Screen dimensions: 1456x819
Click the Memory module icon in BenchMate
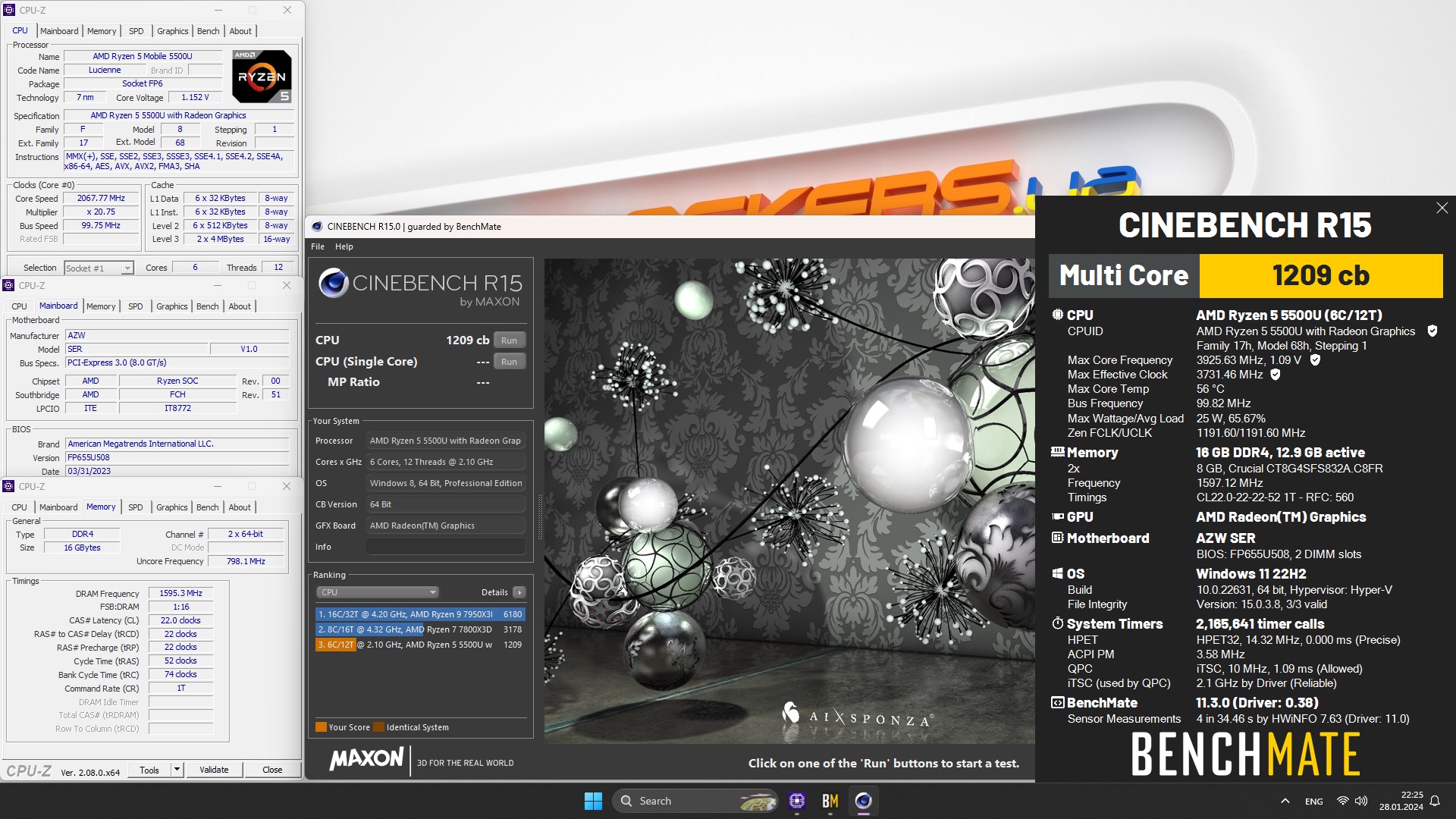tap(1057, 452)
